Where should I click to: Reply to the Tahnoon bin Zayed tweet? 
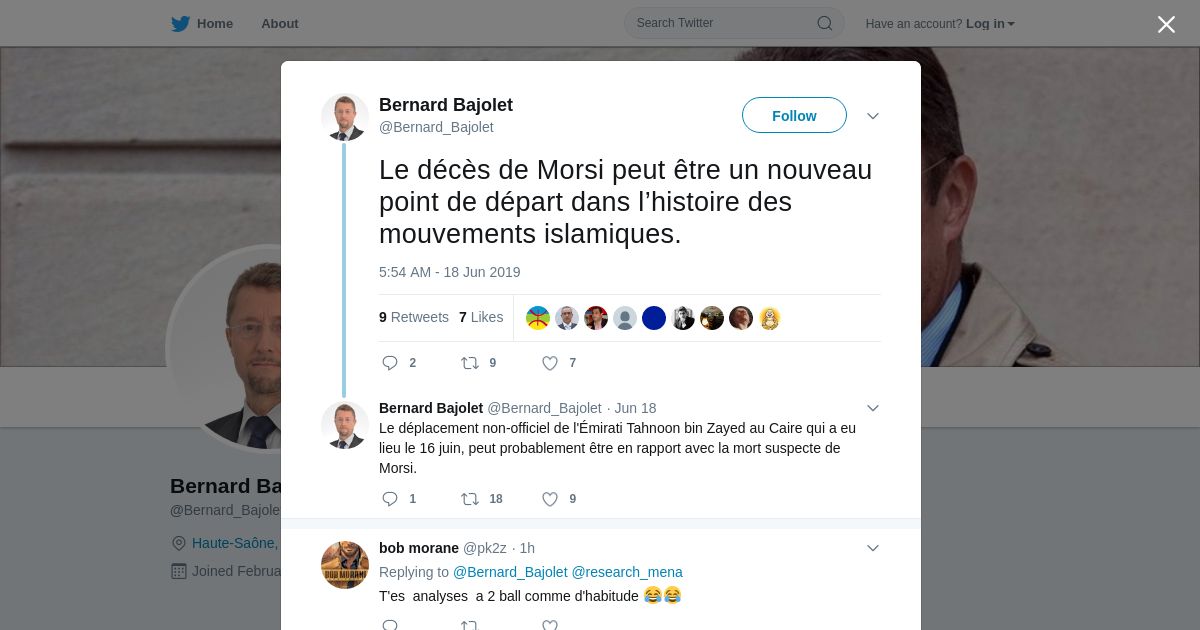pyautogui.click(x=391, y=499)
